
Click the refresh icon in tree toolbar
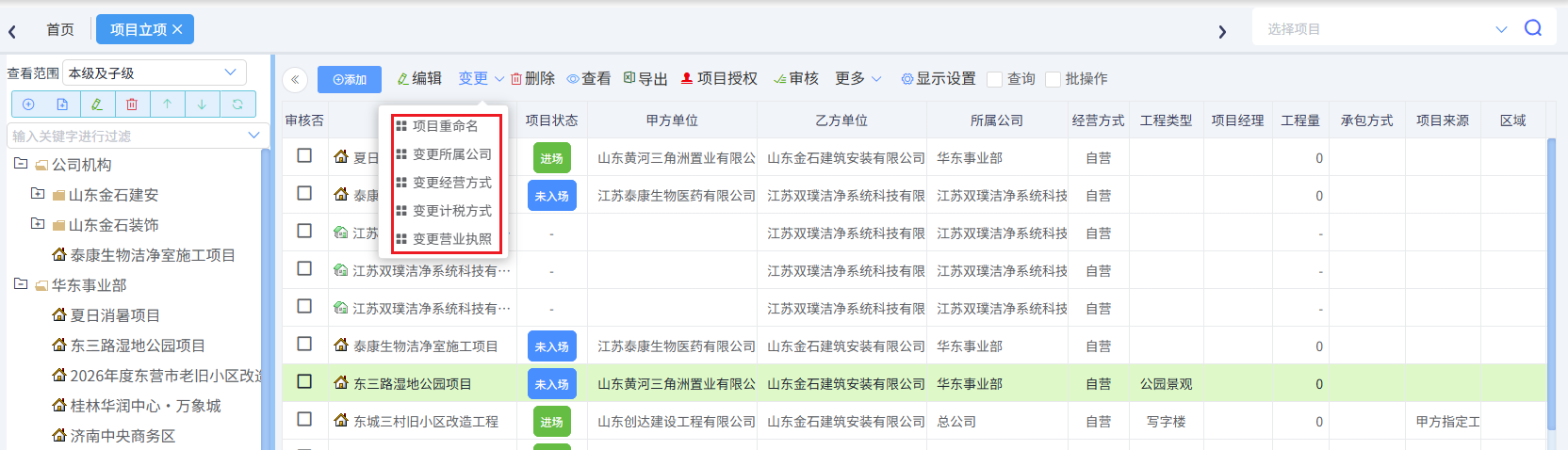[x=237, y=104]
